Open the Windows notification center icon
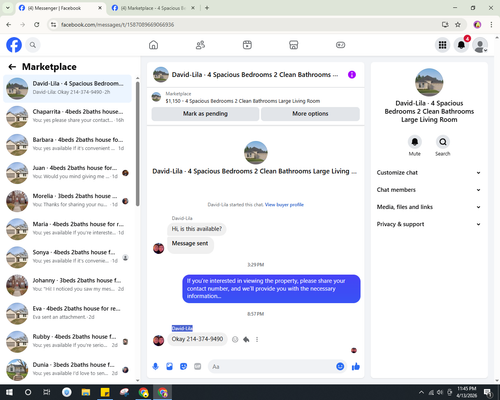The height and width of the screenshot is (400, 500). tap(488, 392)
